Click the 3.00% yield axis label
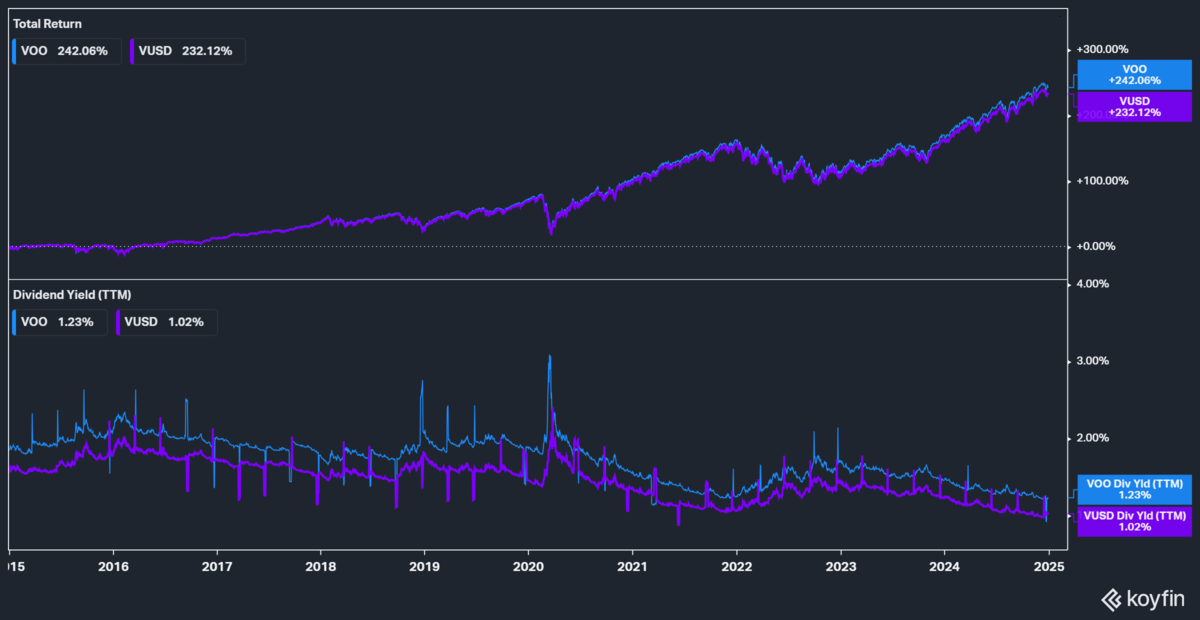Image resolution: width=1200 pixels, height=620 pixels. coord(1092,361)
